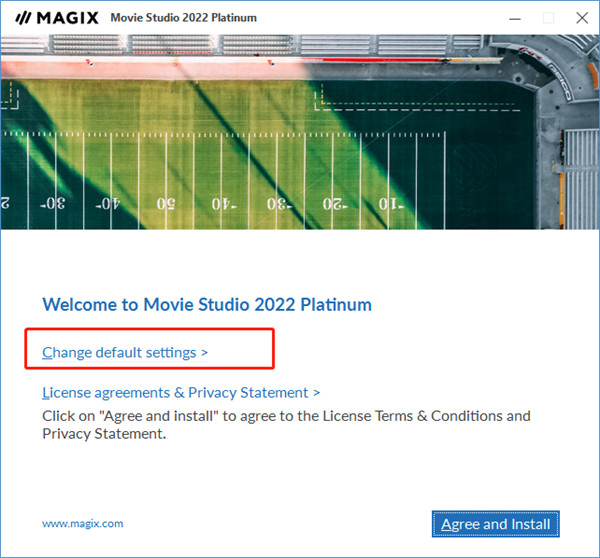Expand the arrow after Change default settings
Image resolution: width=600 pixels, height=558 pixels.
pos(204,353)
